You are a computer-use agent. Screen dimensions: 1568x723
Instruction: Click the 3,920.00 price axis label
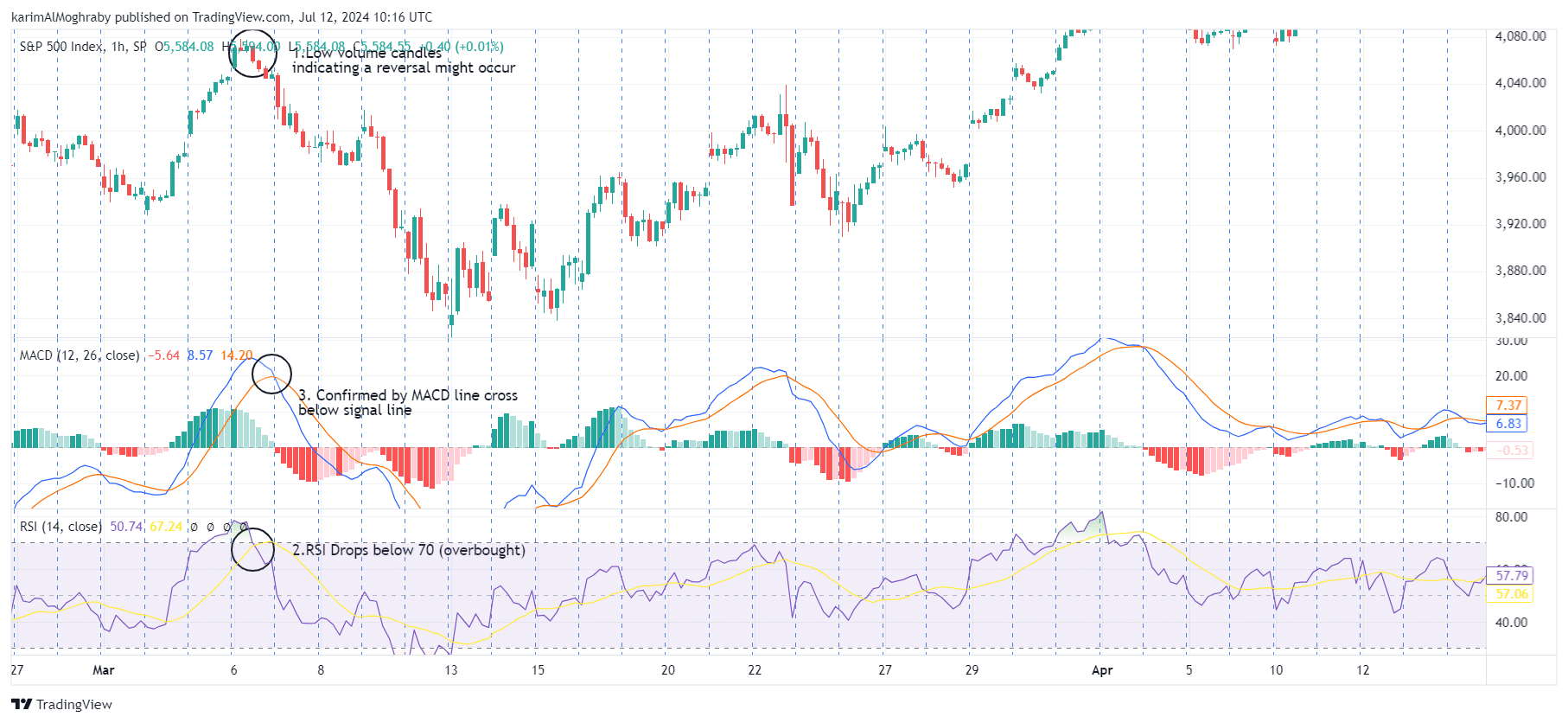pyautogui.click(x=1520, y=224)
